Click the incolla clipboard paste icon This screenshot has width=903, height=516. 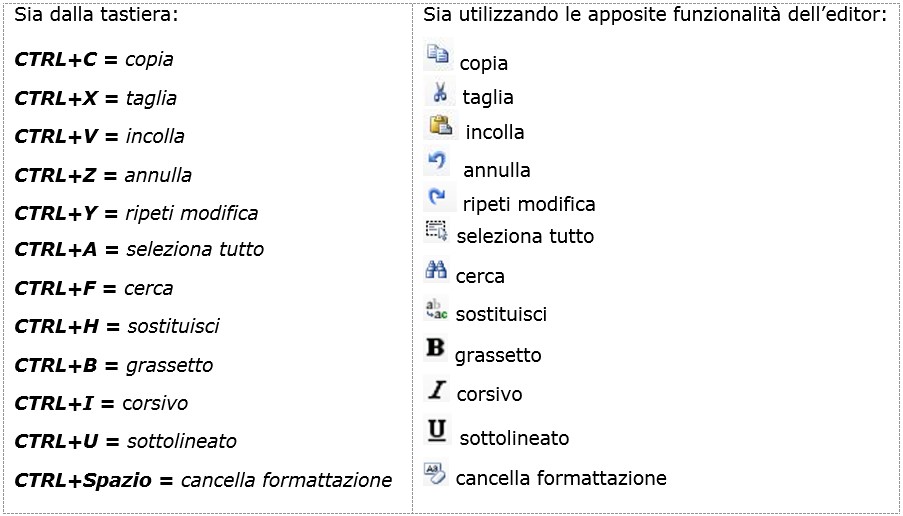pos(441,126)
